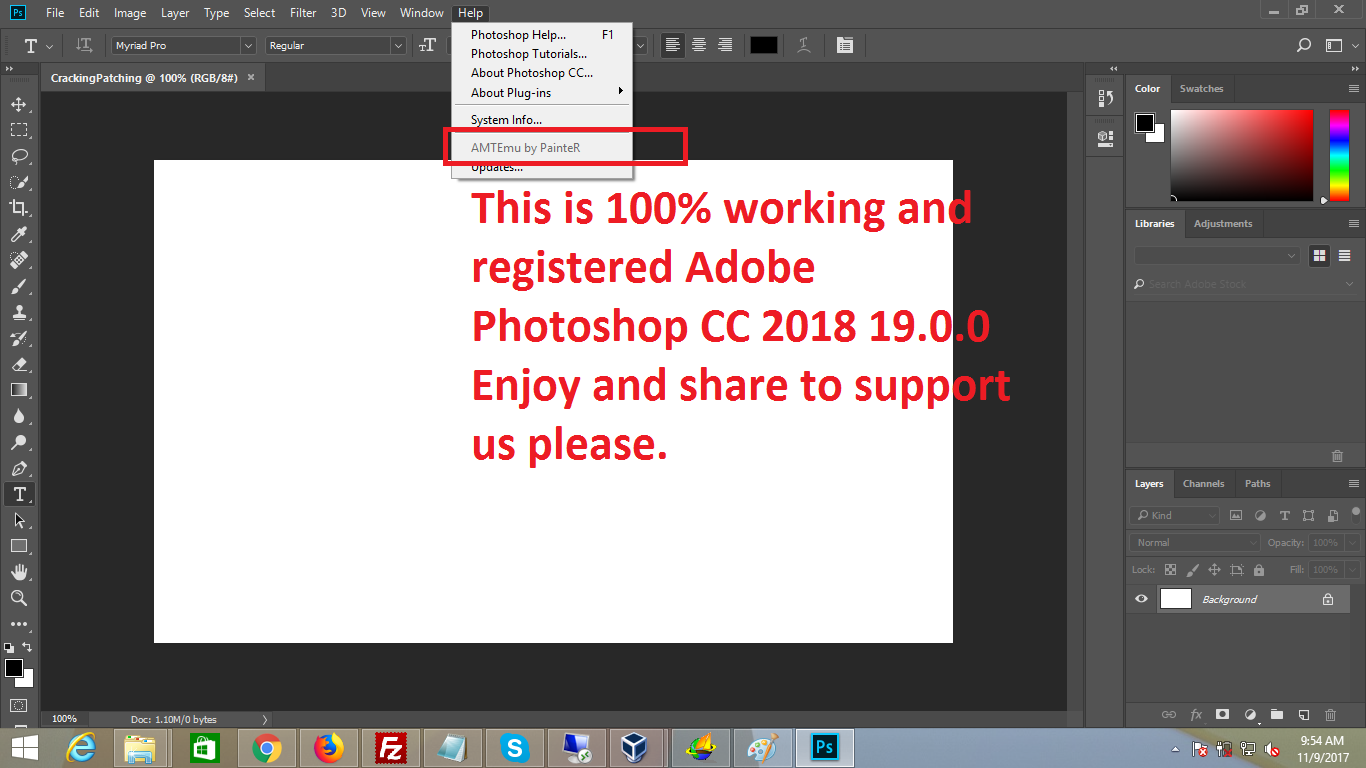Click Photoshop Help… menu entry
Screen dimensions: 1366x768
(518, 35)
